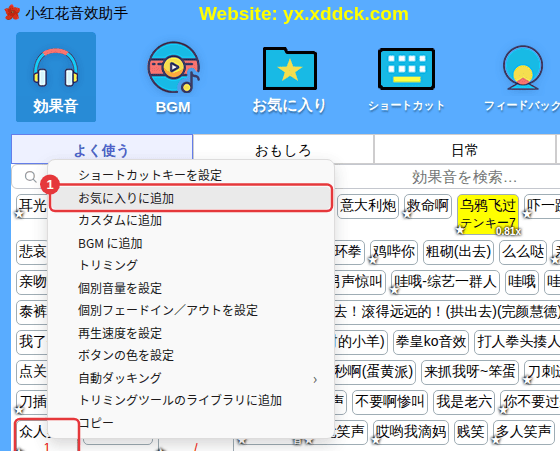Select ボタンの色を設定 menu entry
Screen dimensions: 560x451
pyautogui.click(x=191, y=355)
